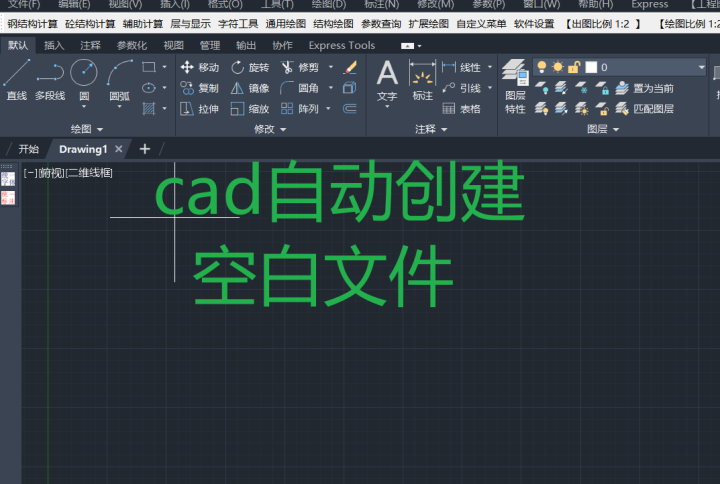Click Make Current (置为当前) layer button

pos(645,88)
